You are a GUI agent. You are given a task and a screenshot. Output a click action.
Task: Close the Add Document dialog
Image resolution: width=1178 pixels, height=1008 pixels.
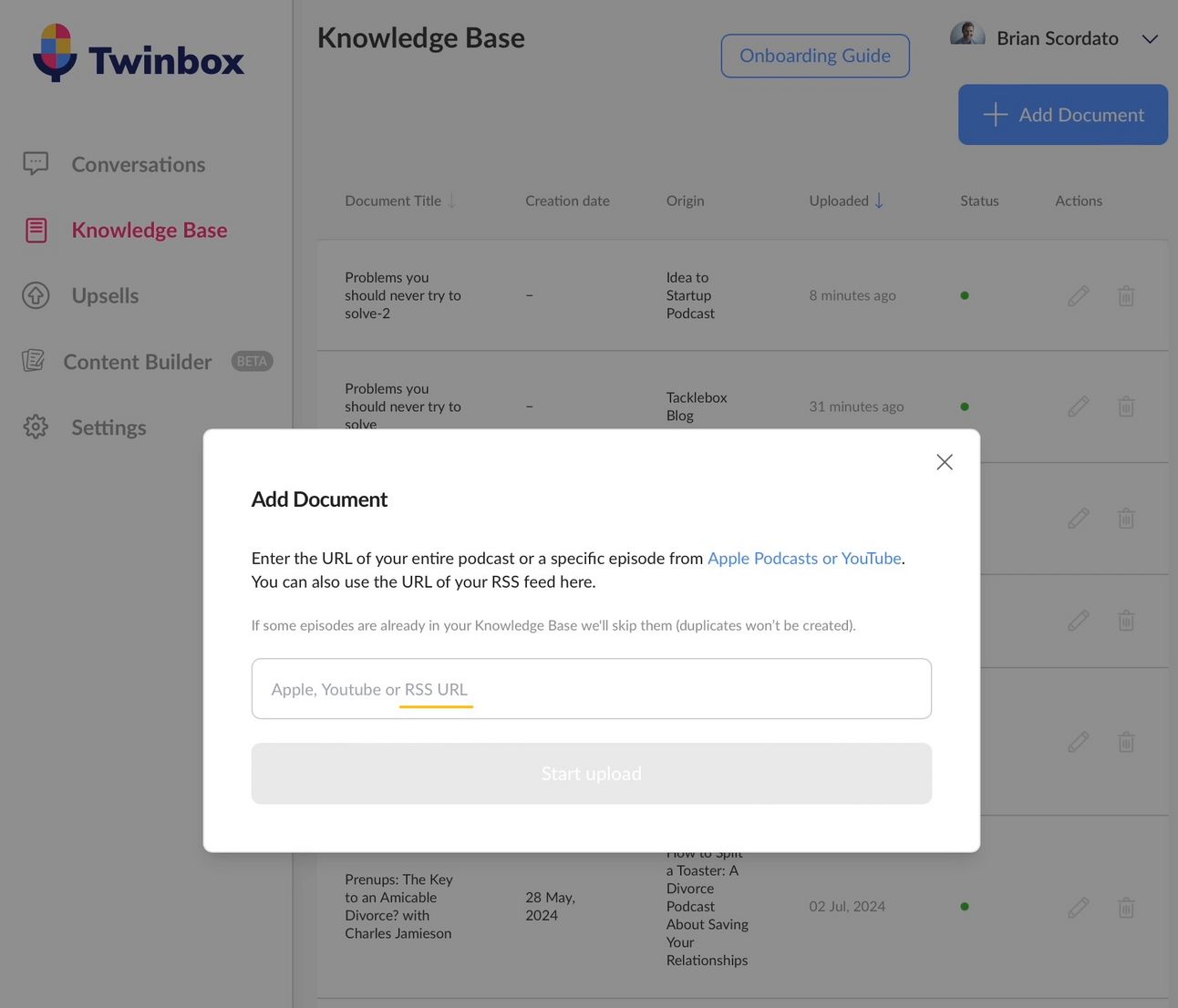tap(945, 462)
